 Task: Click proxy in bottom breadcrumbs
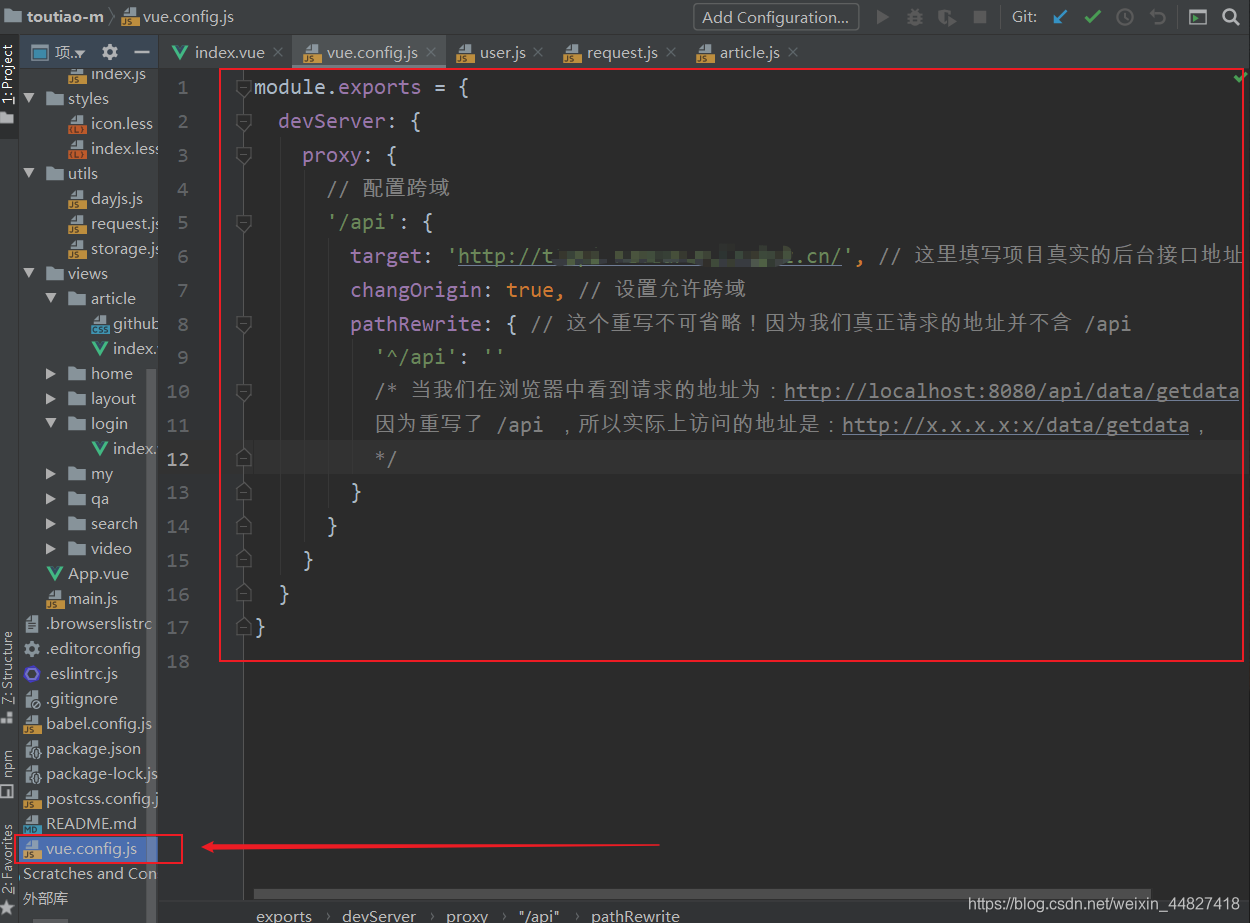pos(467,915)
